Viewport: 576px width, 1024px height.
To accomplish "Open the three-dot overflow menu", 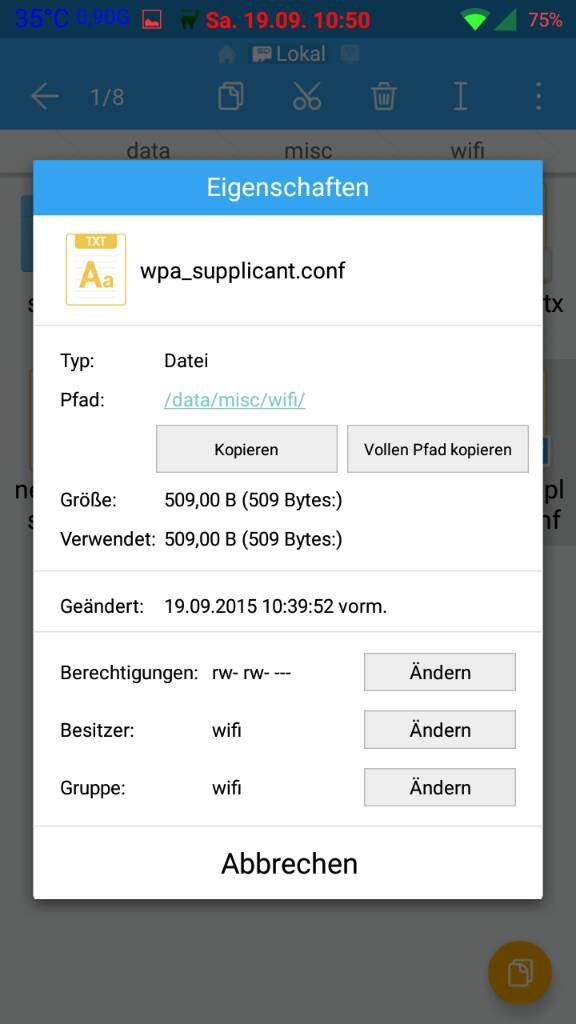I will (538, 97).
